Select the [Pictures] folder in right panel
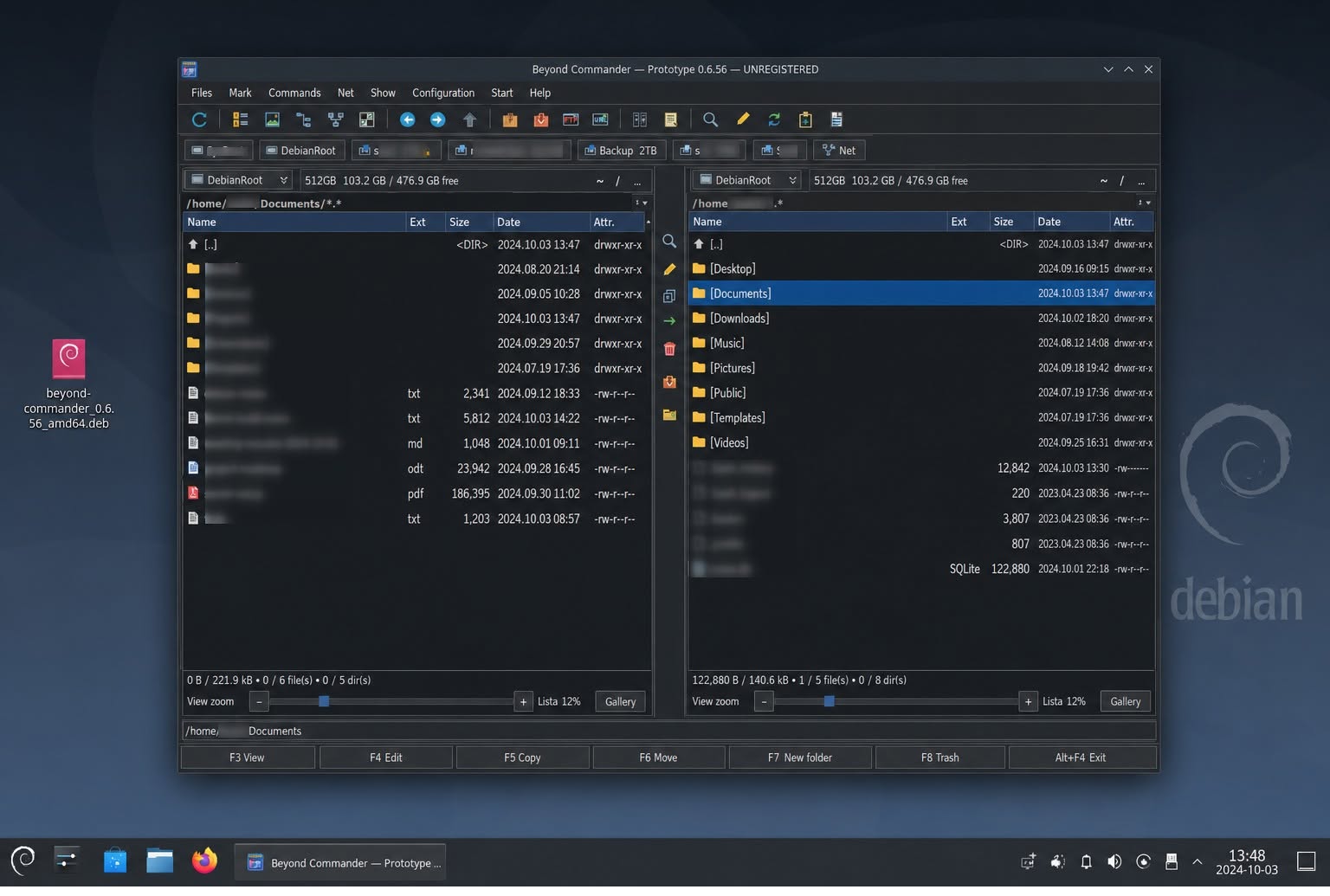The width and height of the screenshot is (1330, 896). coord(921,368)
